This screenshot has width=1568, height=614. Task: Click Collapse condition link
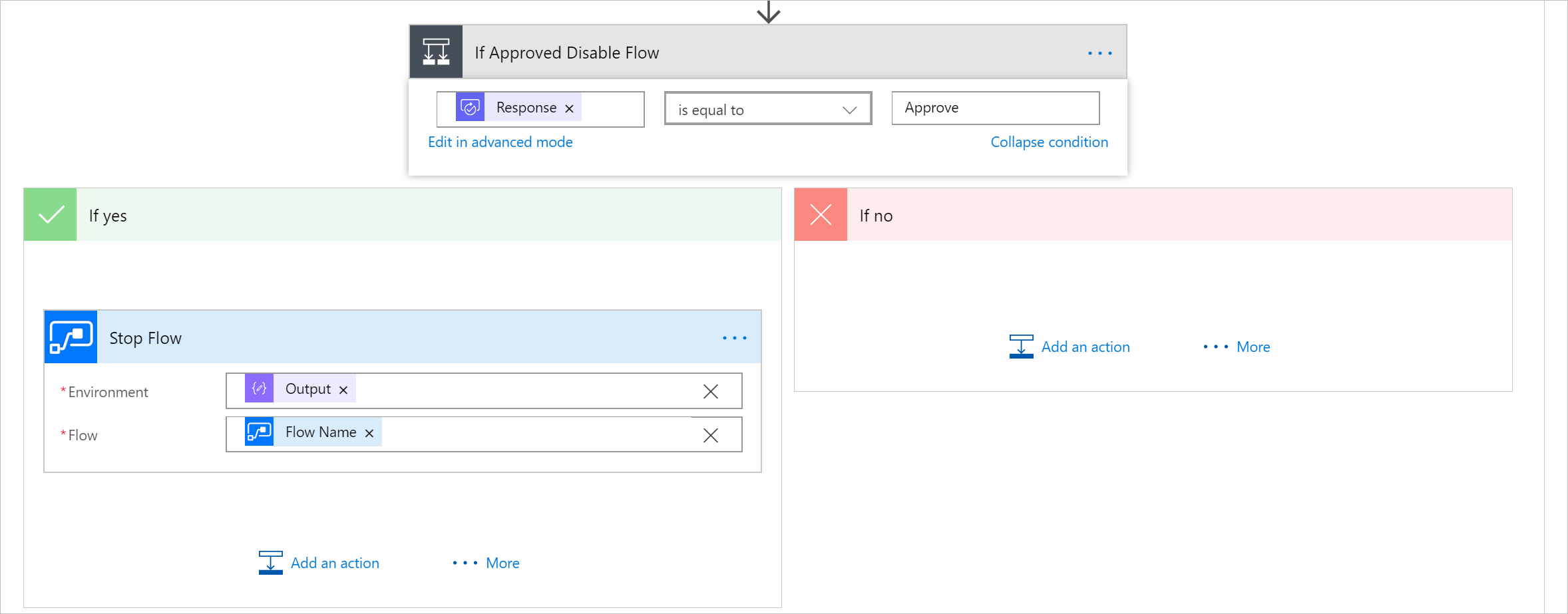[x=1049, y=142]
